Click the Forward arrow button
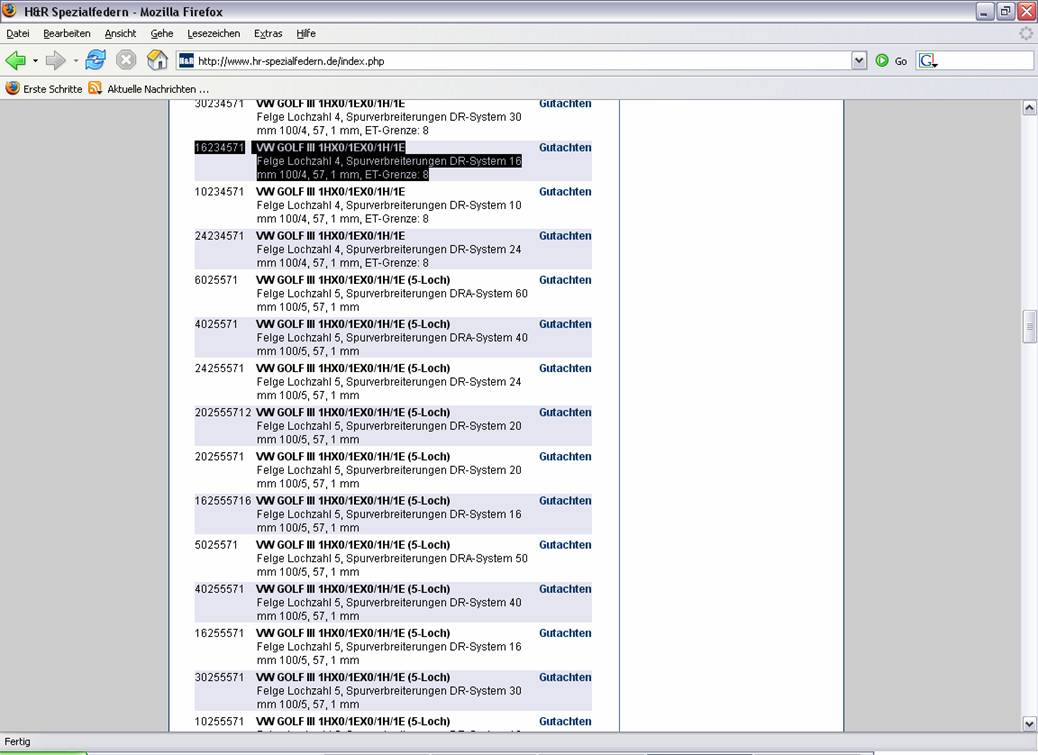This screenshot has width=1038, height=755. point(56,61)
